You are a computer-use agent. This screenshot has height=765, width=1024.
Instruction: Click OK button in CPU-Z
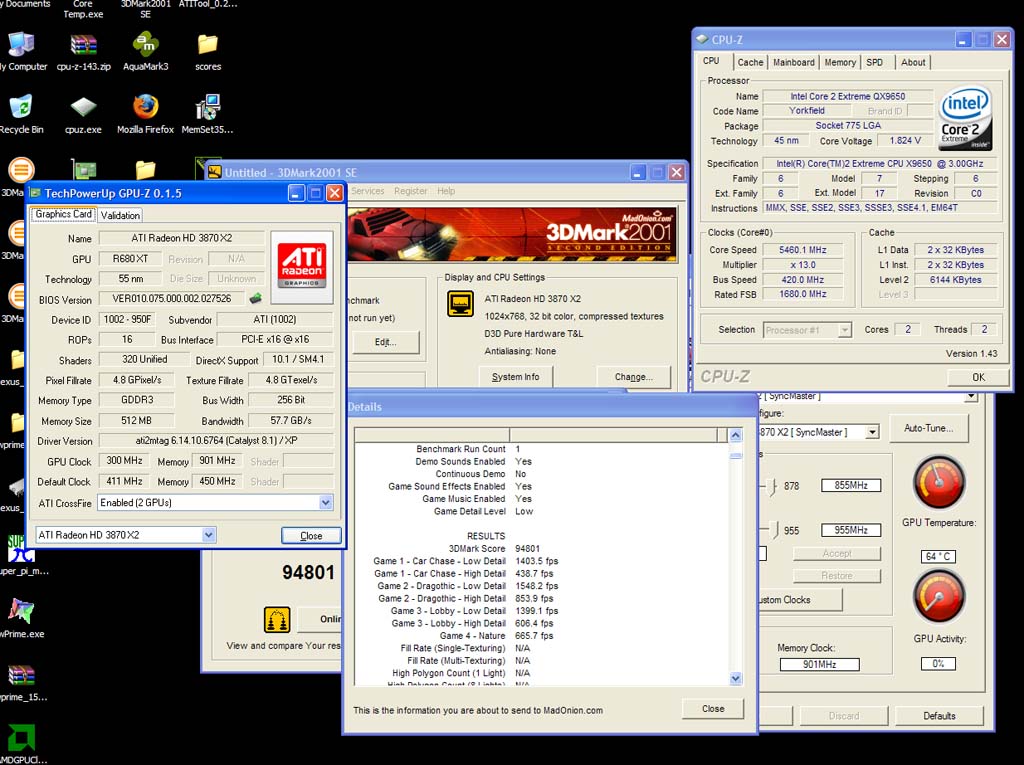point(978,377)
